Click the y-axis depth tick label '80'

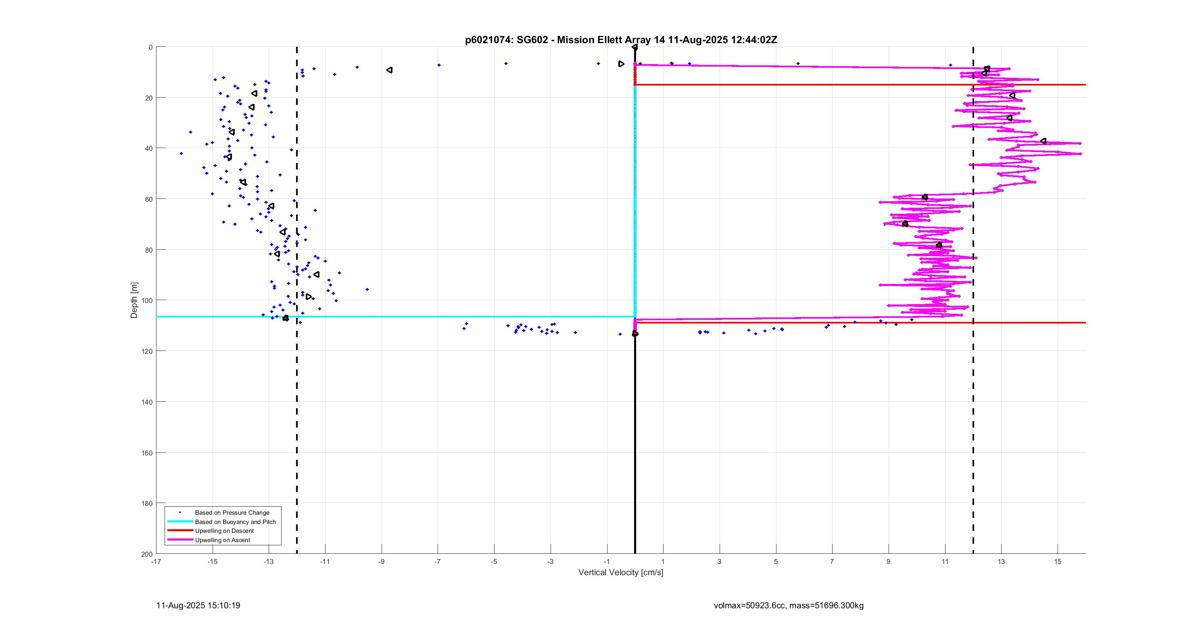point(148,250)
